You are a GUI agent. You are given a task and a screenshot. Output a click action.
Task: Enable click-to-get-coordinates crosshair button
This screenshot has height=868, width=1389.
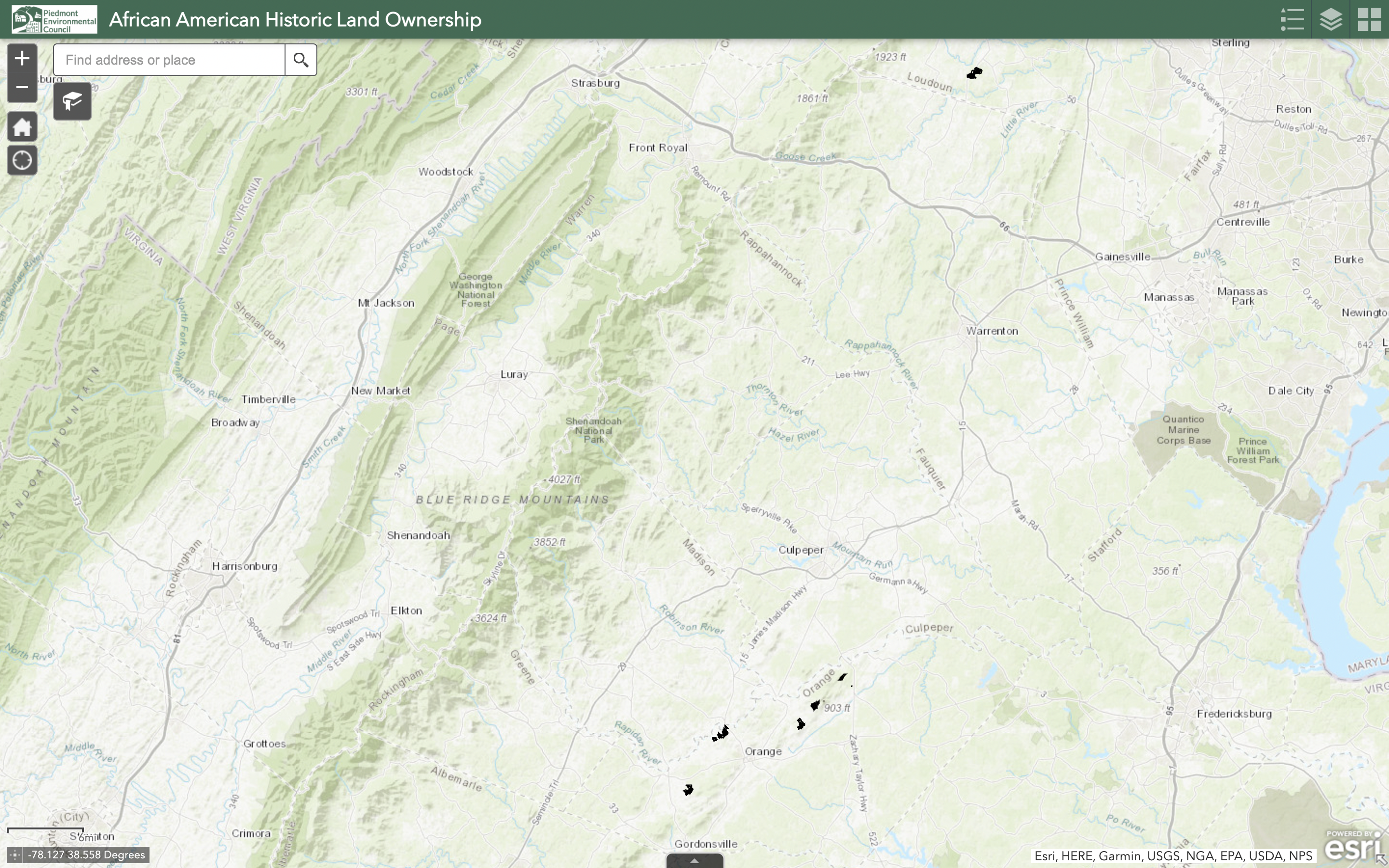point(15,855)
